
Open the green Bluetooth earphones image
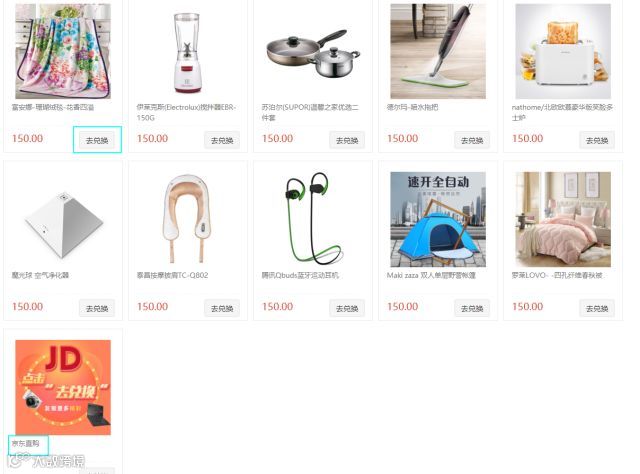tap(313, 219)
